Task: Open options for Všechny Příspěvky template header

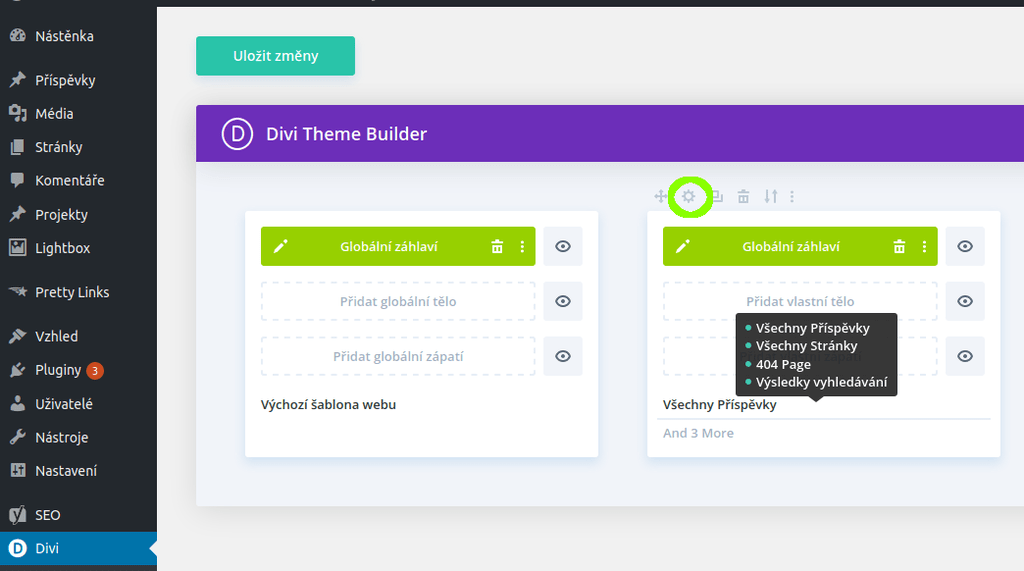Action: point(924,246)
